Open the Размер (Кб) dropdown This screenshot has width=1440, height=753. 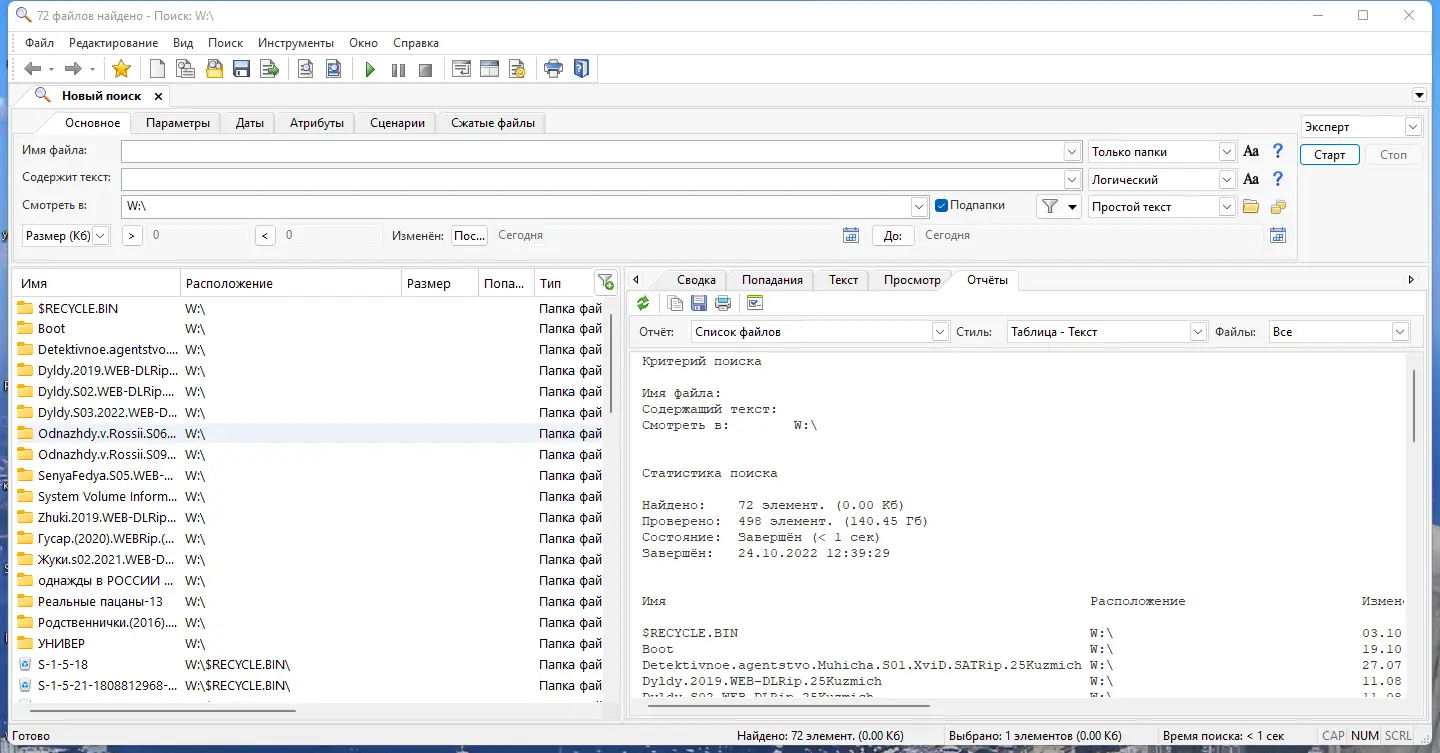100,236
